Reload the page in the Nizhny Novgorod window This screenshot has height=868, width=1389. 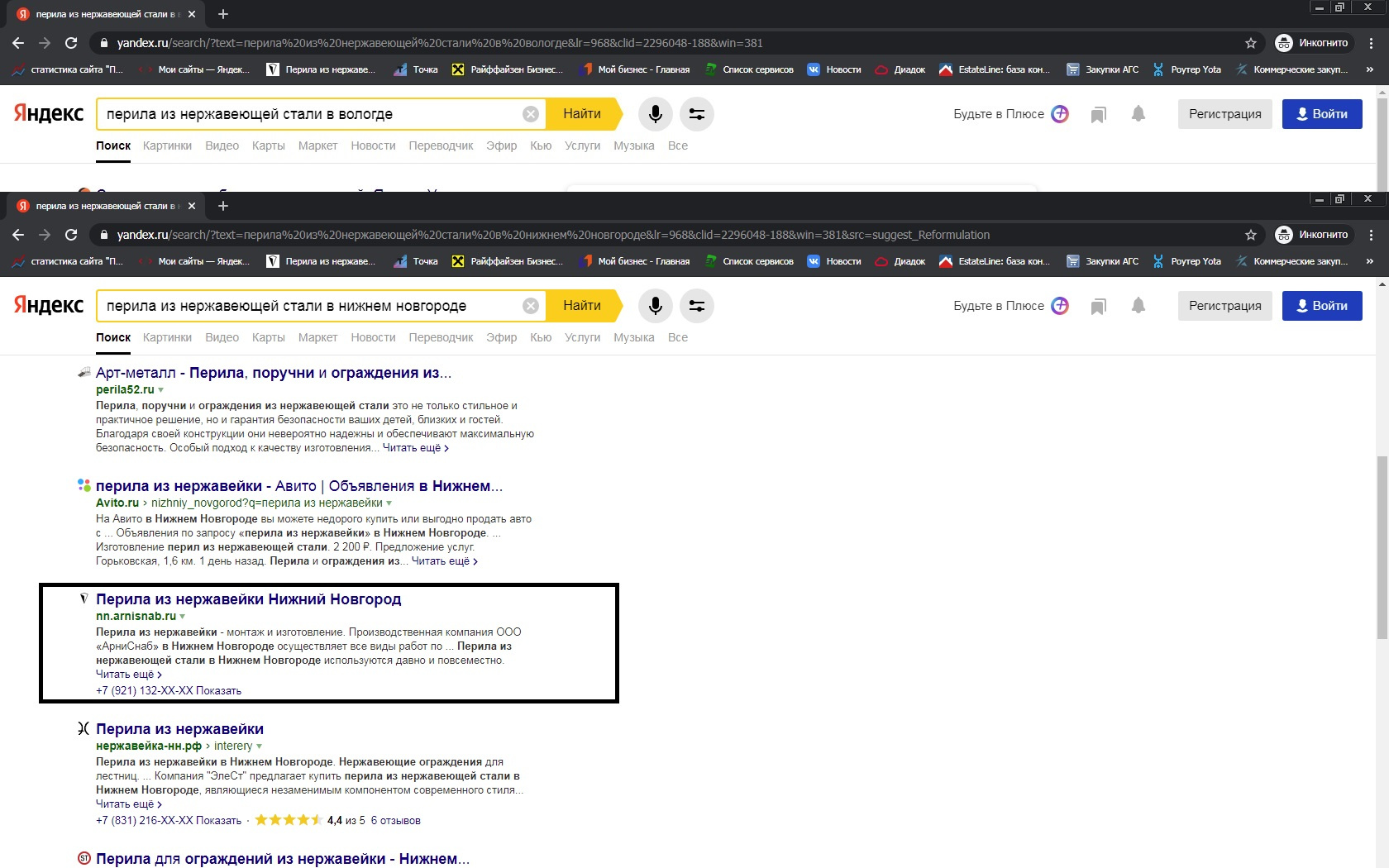[x=71, y=235]
